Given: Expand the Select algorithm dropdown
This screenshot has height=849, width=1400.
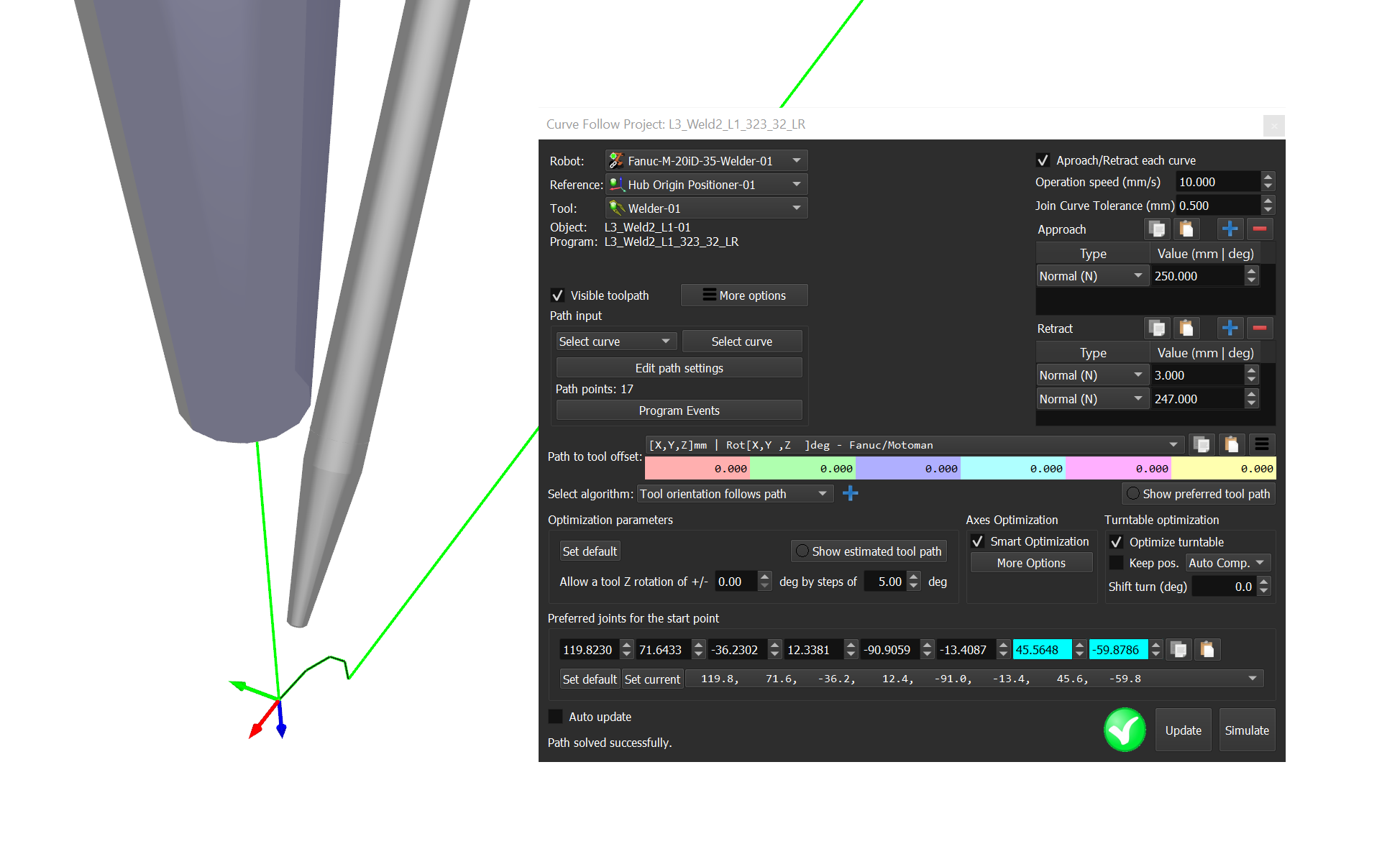Looking at the screenshot, I should 734,494.
